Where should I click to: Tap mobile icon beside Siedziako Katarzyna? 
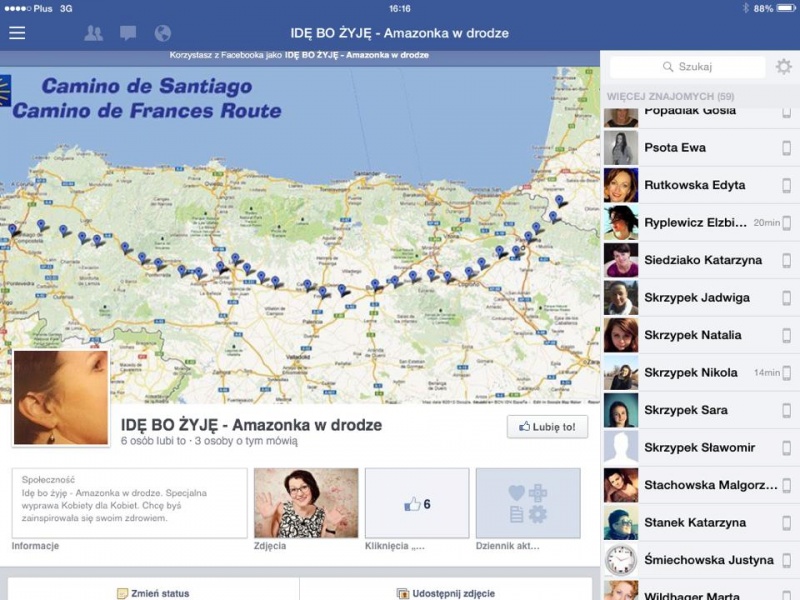pos(787,260)
